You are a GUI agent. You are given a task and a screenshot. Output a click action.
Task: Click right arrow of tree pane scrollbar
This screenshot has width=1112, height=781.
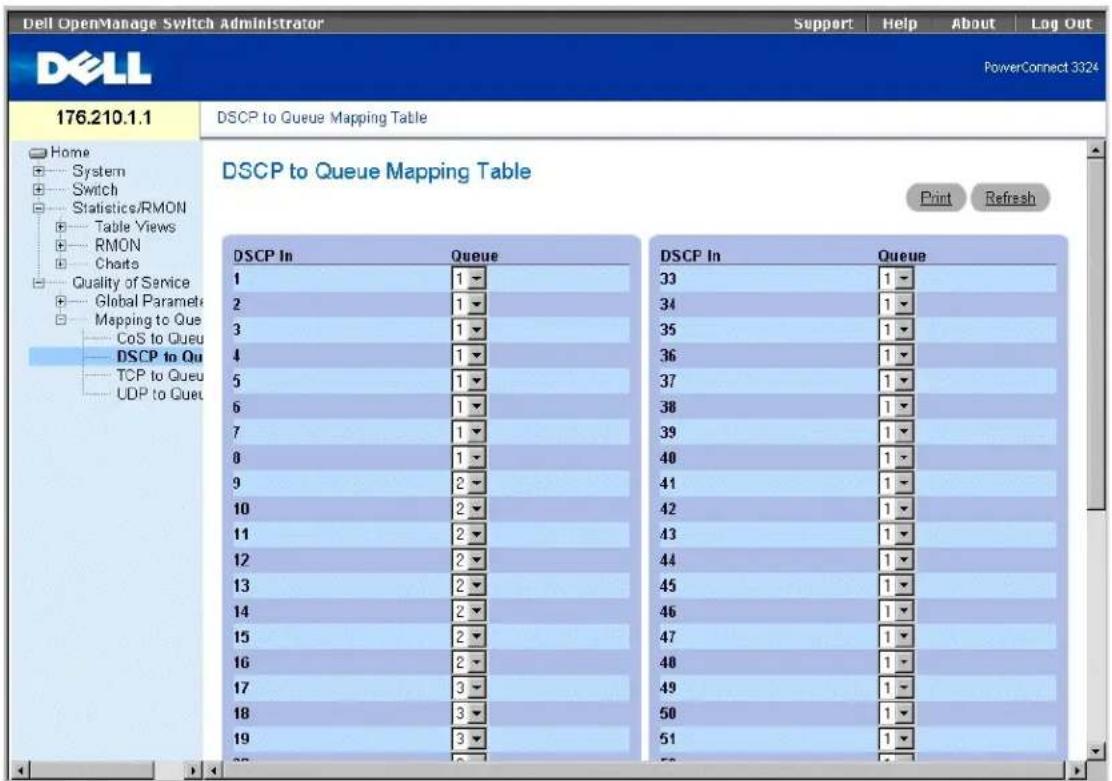(x=194, y=770)
